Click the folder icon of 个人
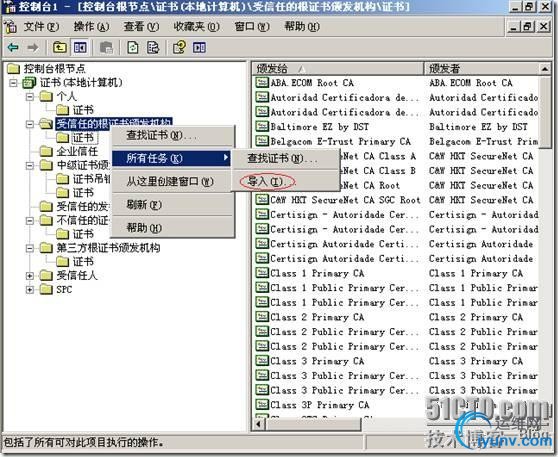558x457 pixels. click(x=46, y=96)
